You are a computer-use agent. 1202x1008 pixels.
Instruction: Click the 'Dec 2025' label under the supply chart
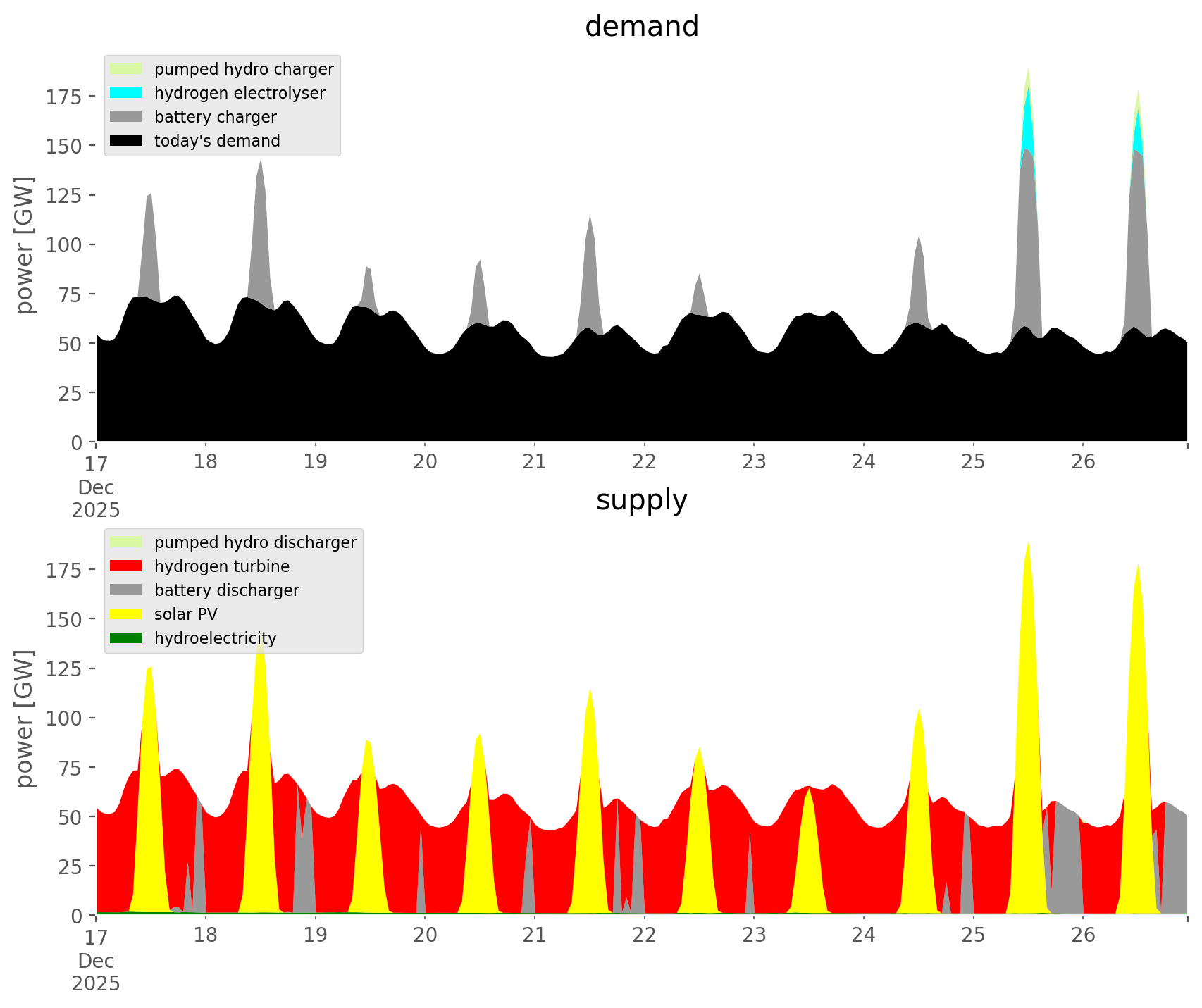96,972
